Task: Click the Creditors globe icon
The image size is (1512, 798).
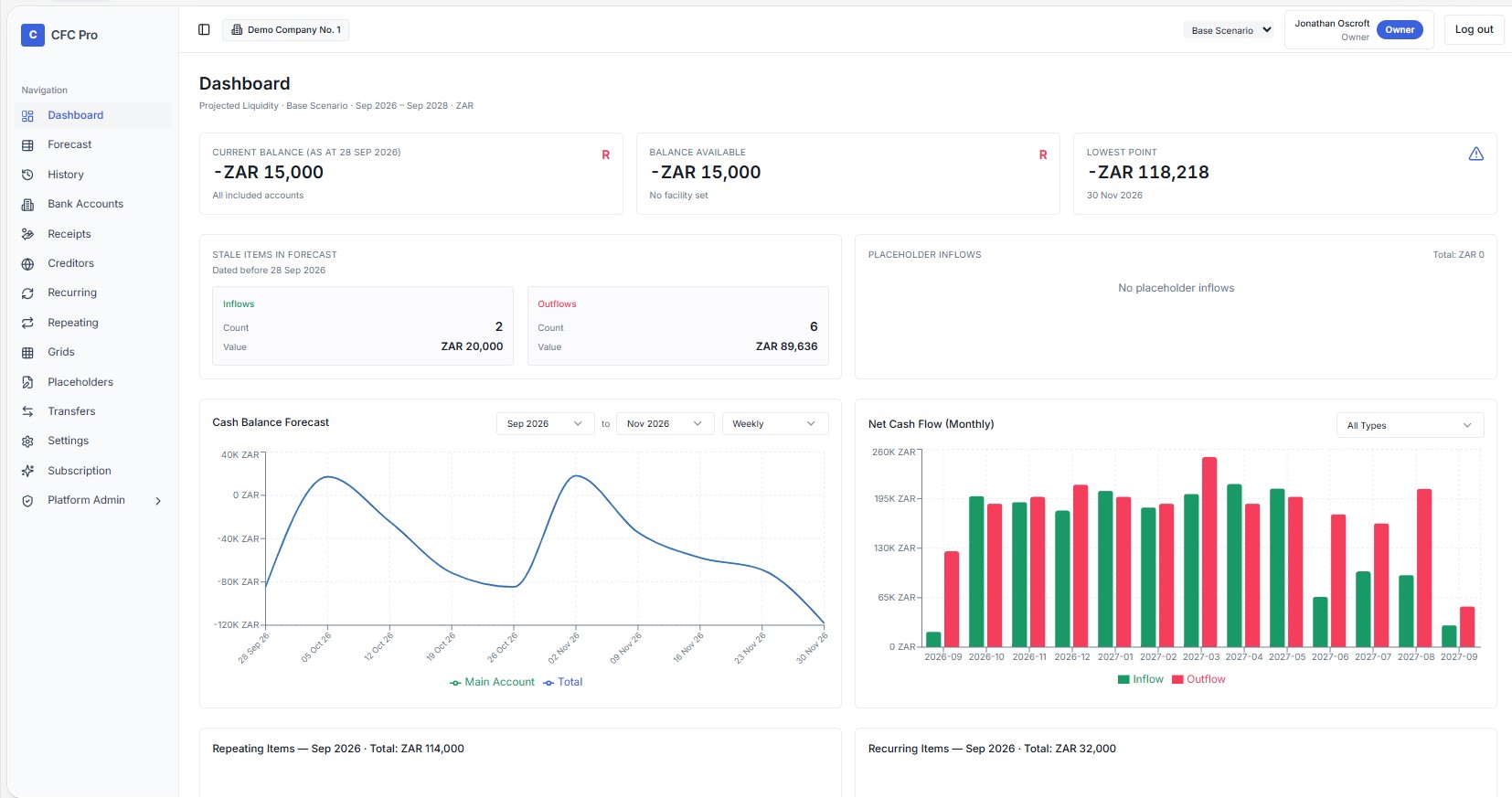Action: (x=27, y=263)
